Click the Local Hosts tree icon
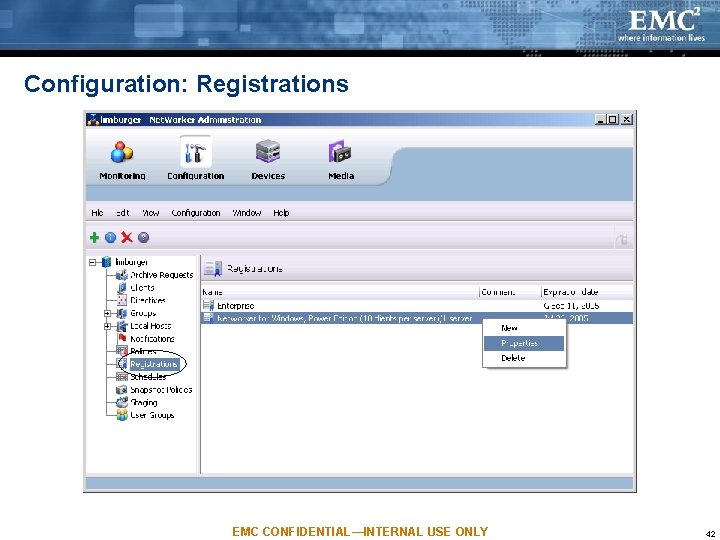 (122, 326)
